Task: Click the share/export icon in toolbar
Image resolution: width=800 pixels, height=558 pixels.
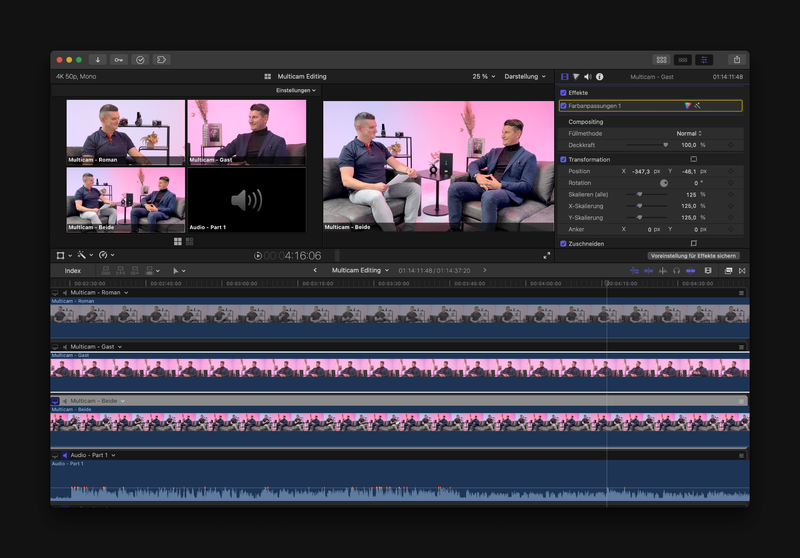Action: pos(736,60)
